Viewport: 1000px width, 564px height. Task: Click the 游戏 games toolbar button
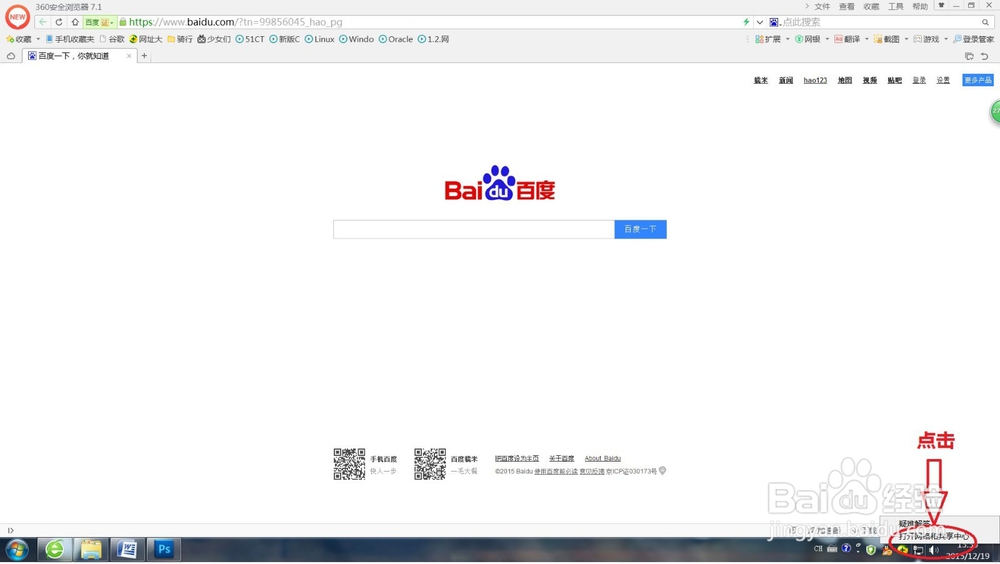pos(926,39)
